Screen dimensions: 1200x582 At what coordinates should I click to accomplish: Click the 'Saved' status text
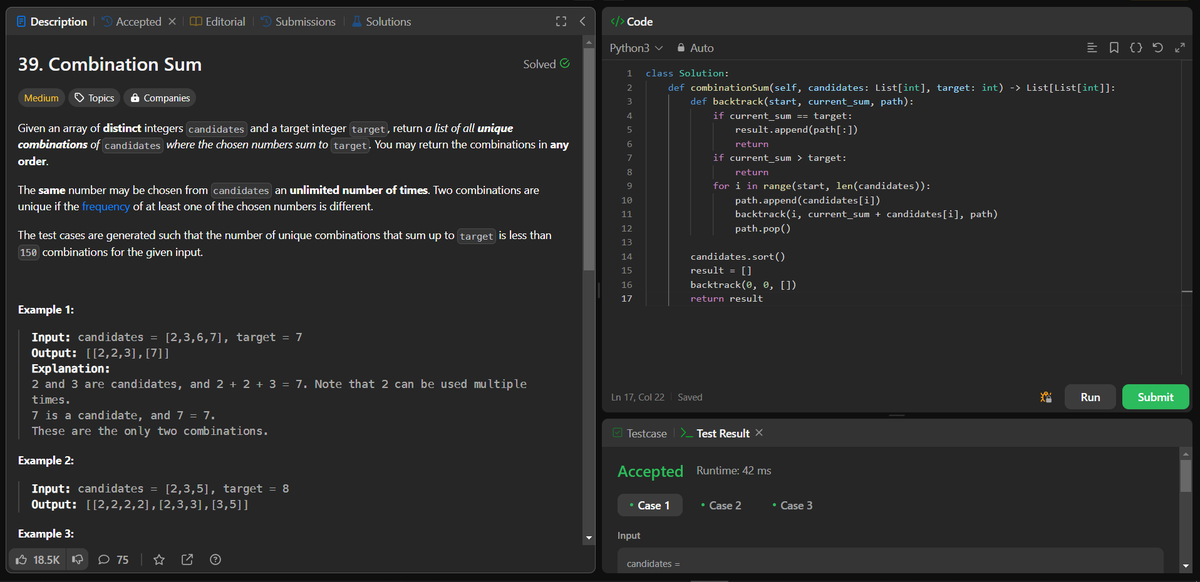click(x=690, y=397)
